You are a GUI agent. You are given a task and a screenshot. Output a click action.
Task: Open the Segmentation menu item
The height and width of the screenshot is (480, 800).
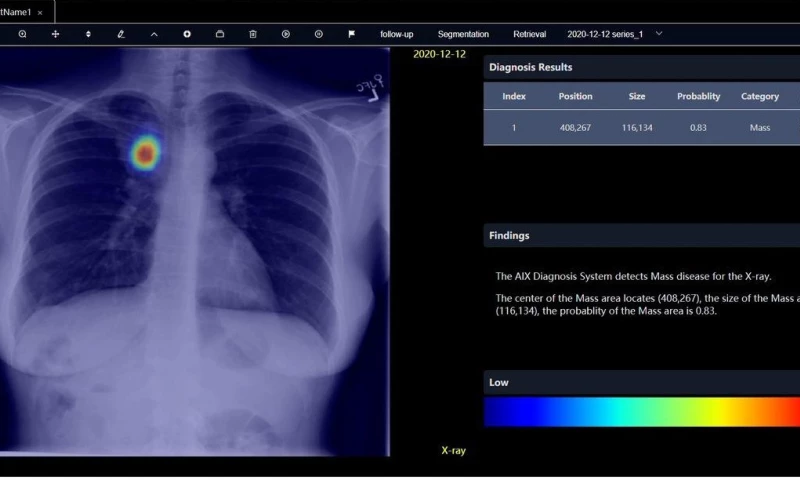[463, 34]
